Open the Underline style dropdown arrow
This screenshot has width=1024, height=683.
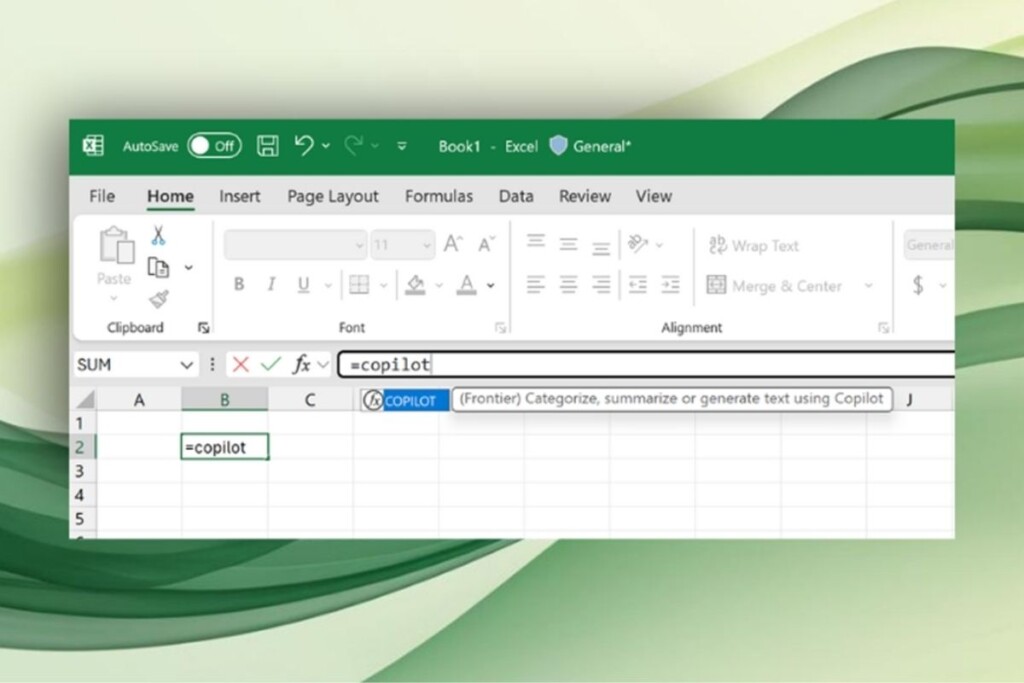tap(328, 285)
